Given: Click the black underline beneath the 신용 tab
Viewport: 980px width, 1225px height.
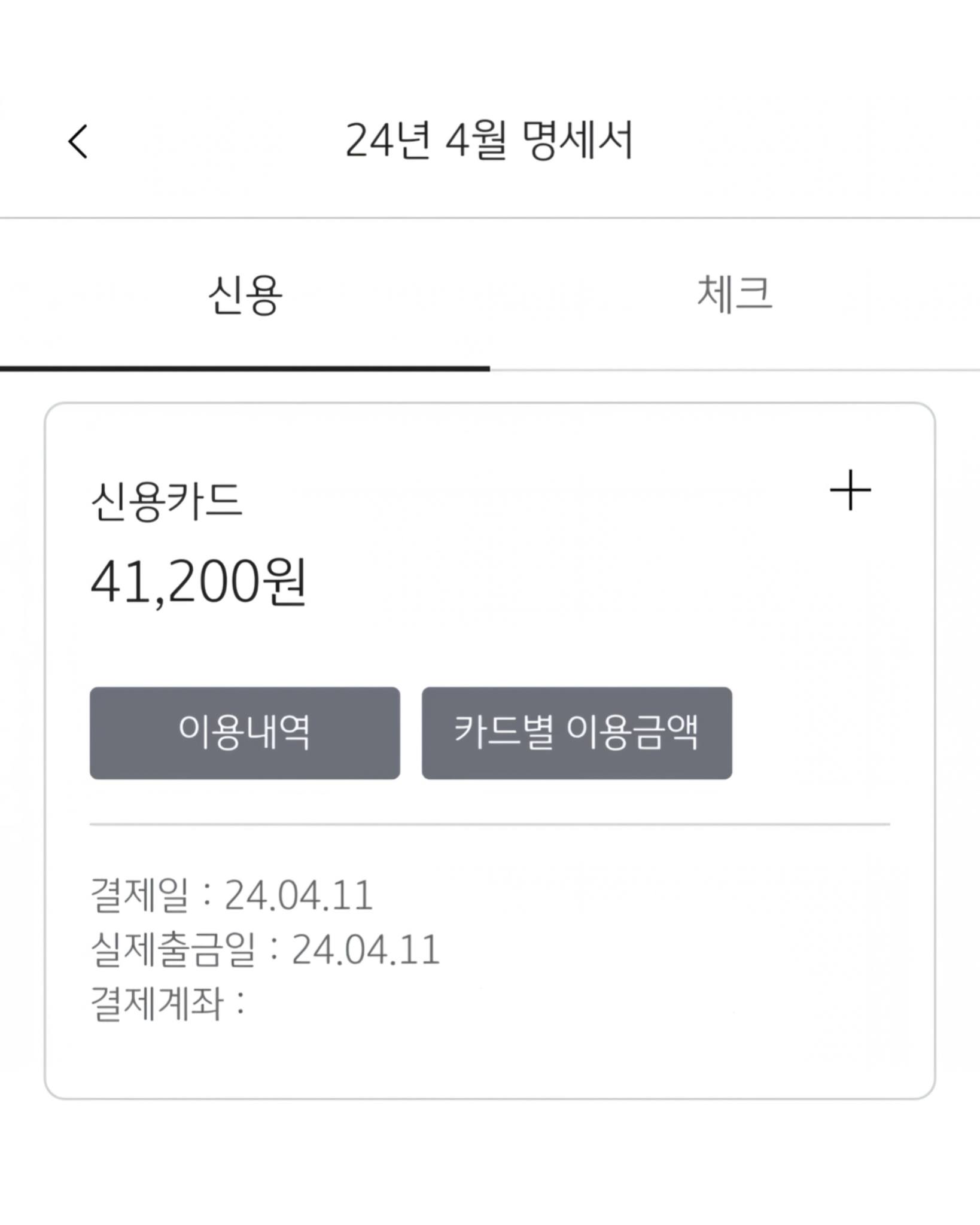Looking at the screenshot, I should pyautogui.click(x=245, y=369).
